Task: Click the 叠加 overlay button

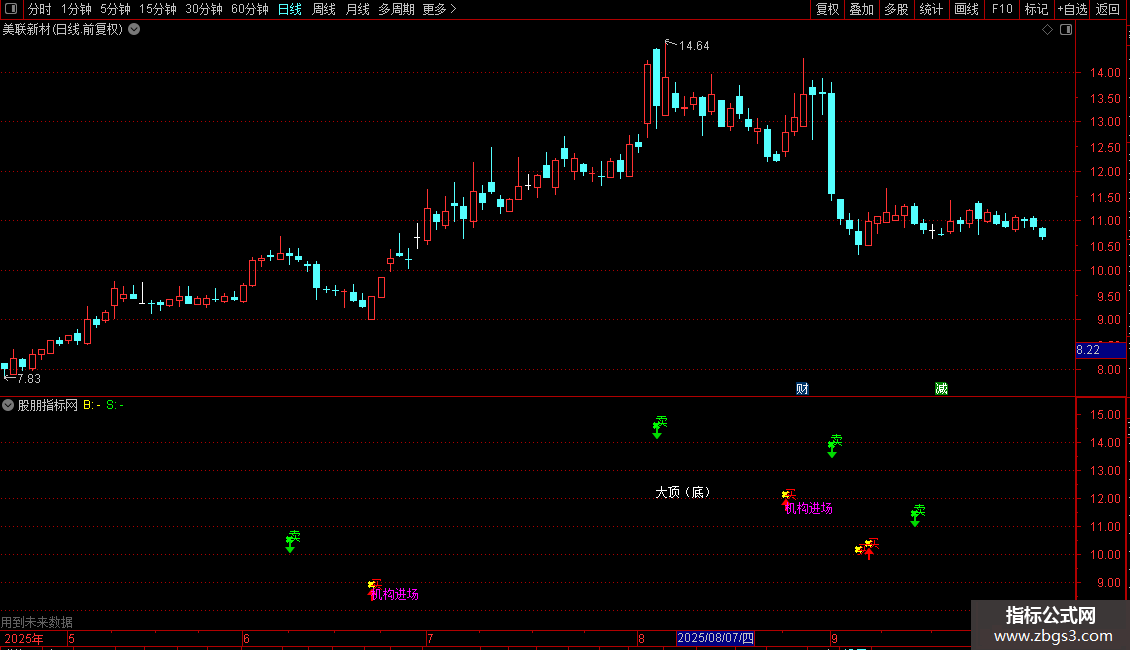Action: tap(861, 9)
